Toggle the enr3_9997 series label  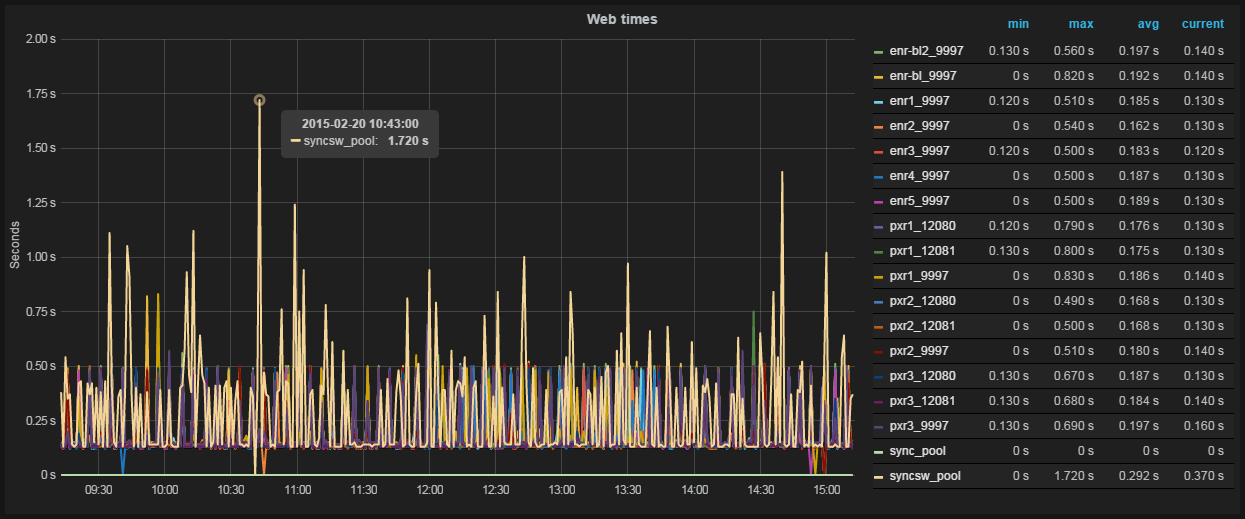click(x=919, y=150)
